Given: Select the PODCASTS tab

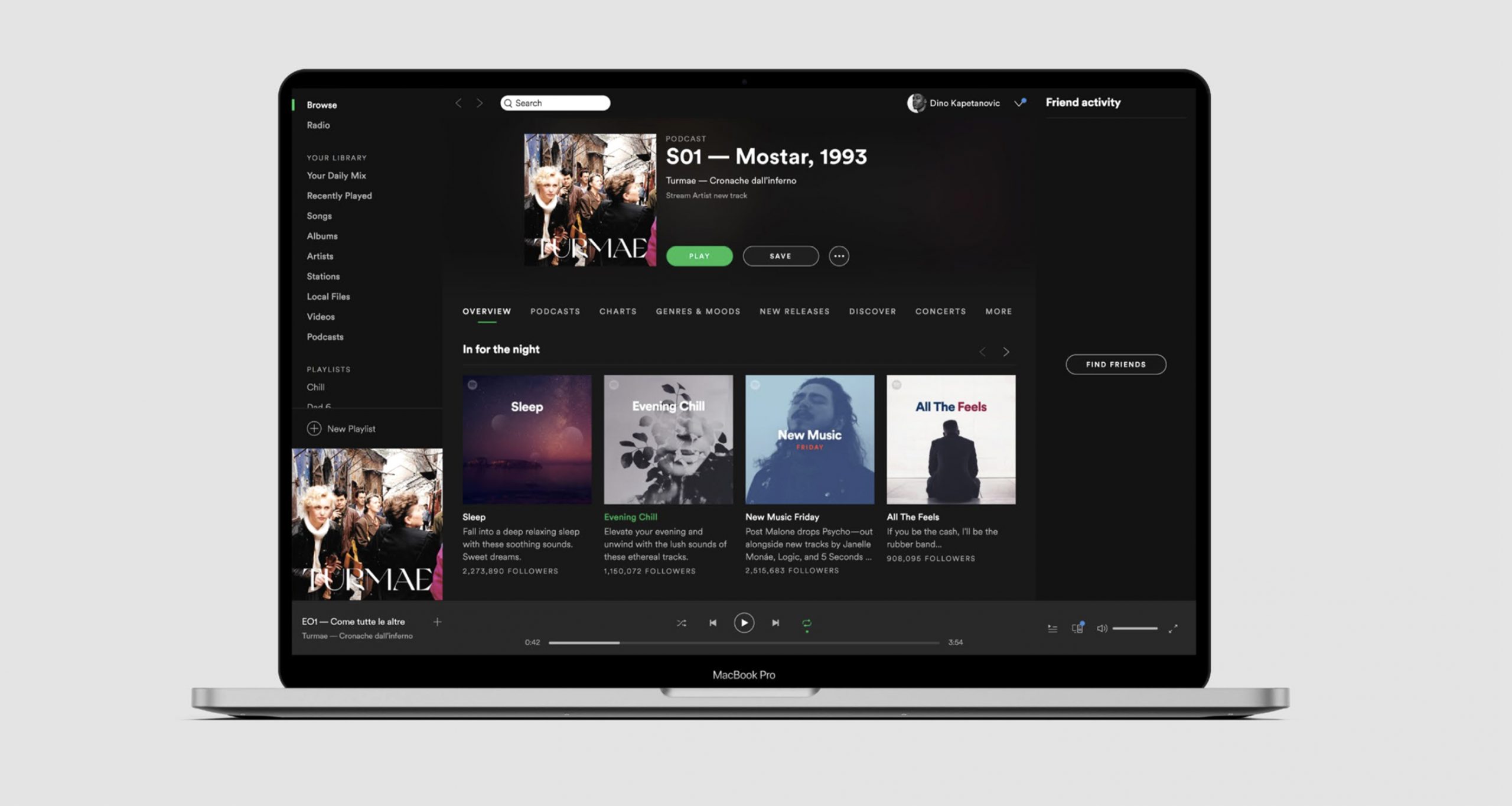Looking at the screenshot, I should [x=555, y=311].
